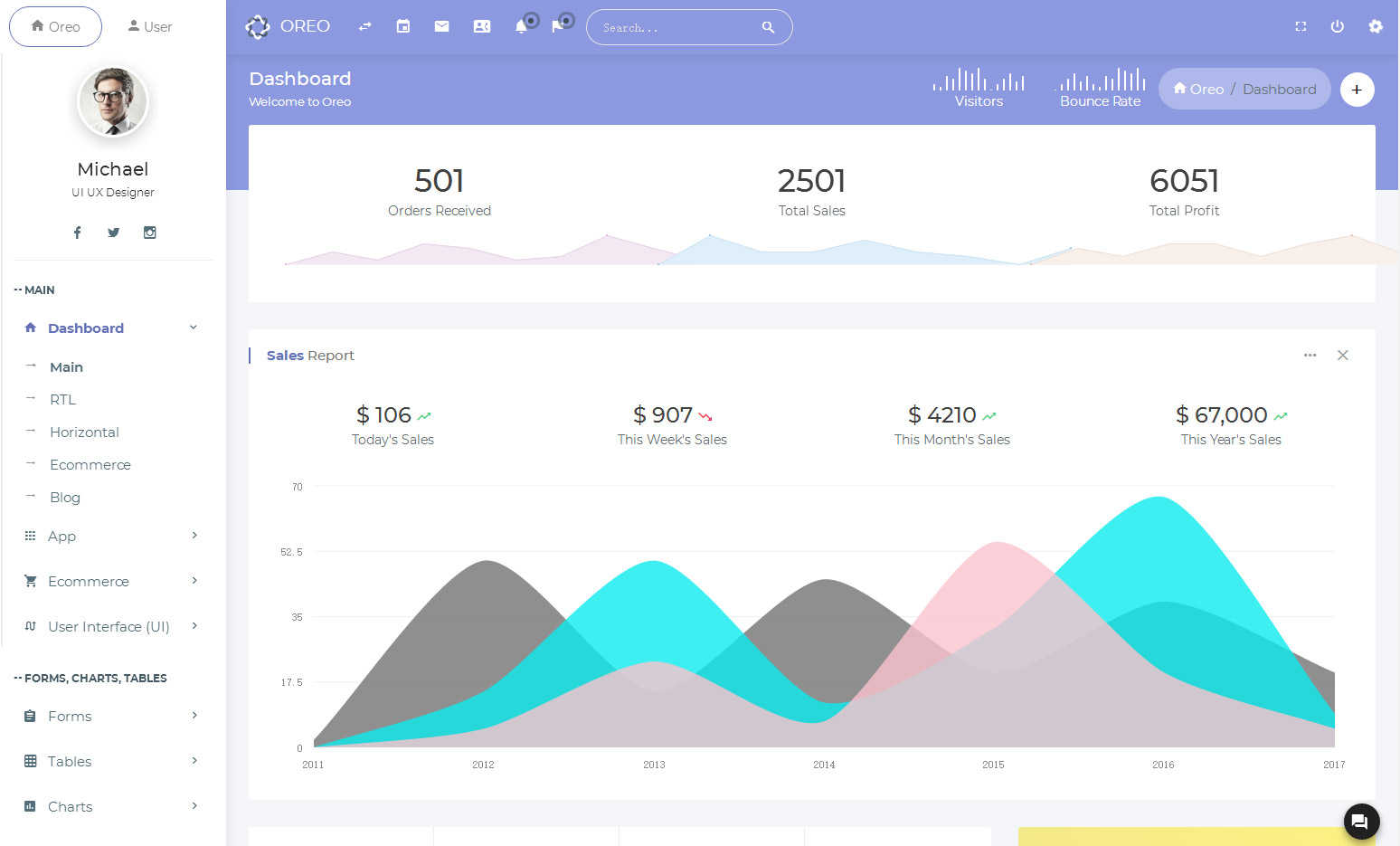The height and width of the screenshot is (846, 1400).
Task: Click the 2014 axis label
Action: coord(824,765)
